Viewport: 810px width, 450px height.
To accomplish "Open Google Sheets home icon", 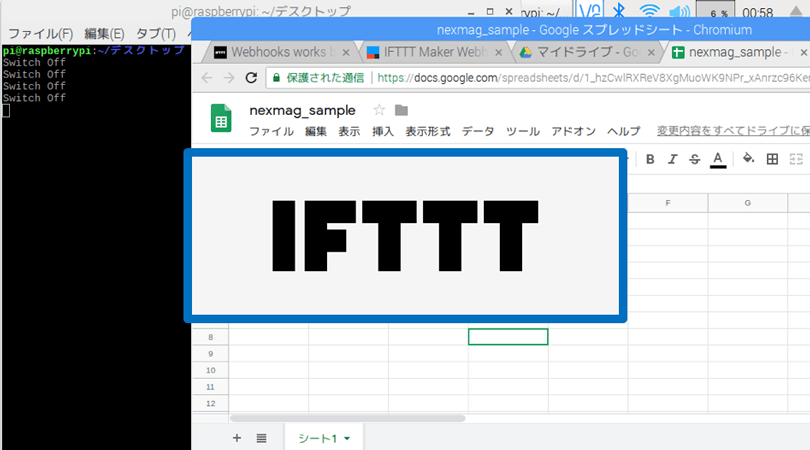I will click(x=221, y=118).
